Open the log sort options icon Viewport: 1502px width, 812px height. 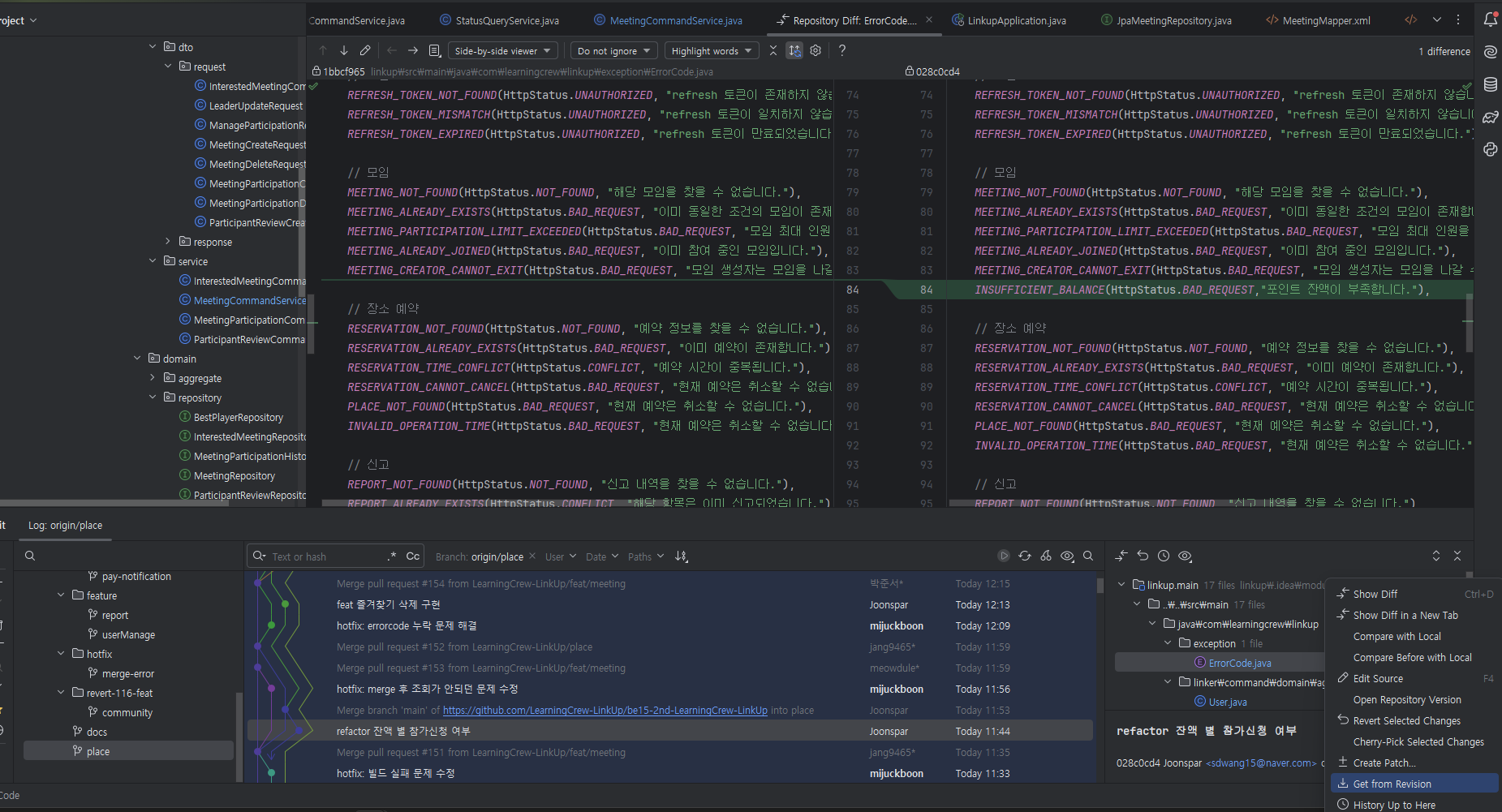(682, 556)
